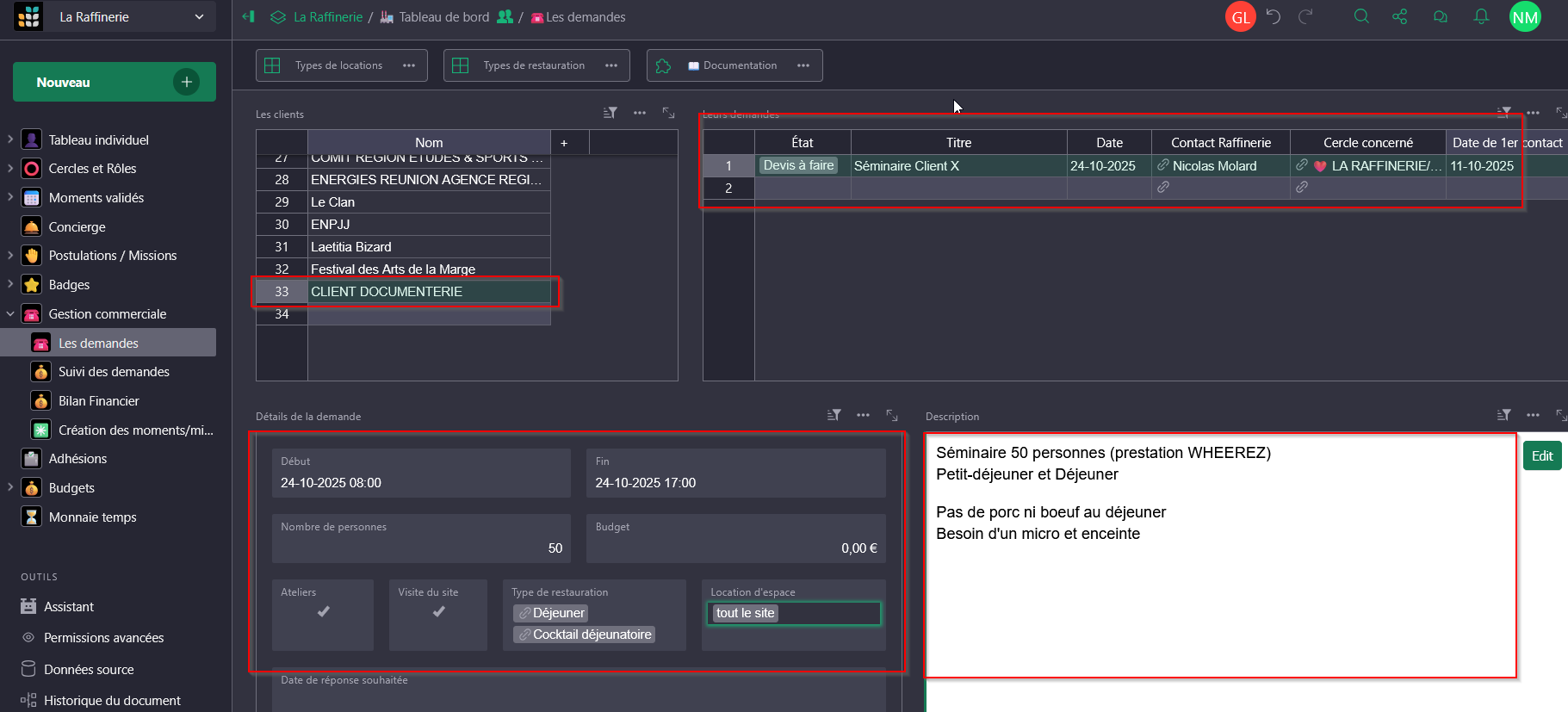Expand the Budgets page group

click(10, 487)
